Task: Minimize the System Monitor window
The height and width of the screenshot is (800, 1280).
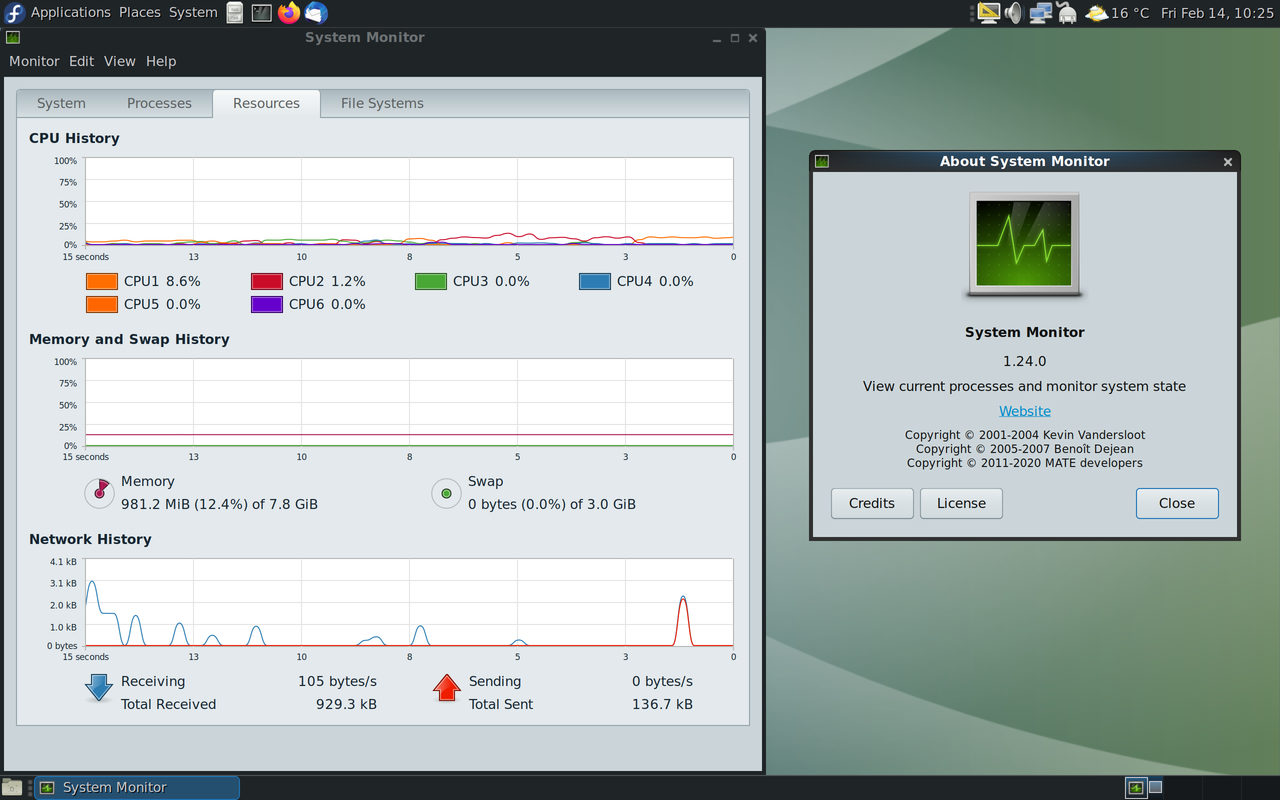Action: click(x=717, y=38)
